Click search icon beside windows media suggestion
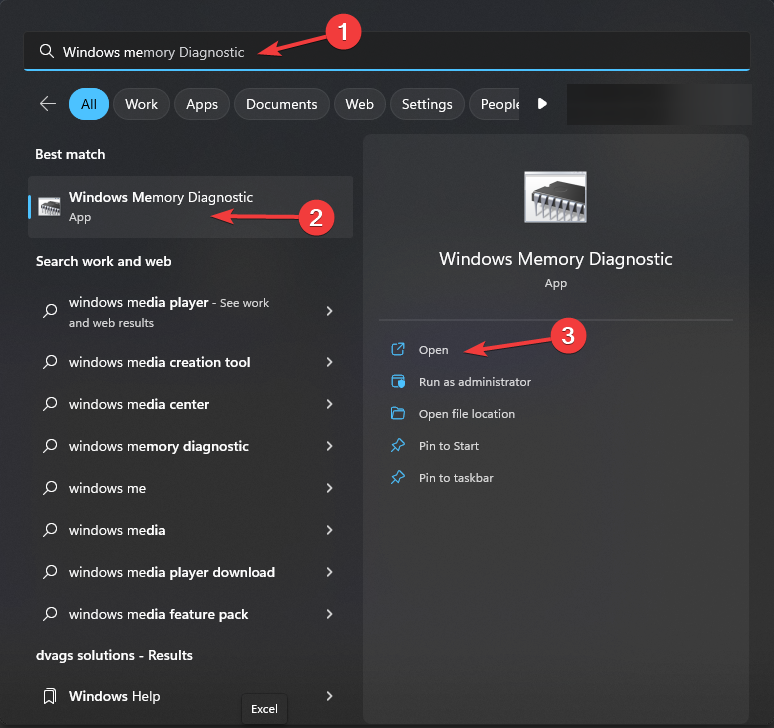The height and width of the screenshot is (728, 774). pyautogui.click(x=50, y=530)
